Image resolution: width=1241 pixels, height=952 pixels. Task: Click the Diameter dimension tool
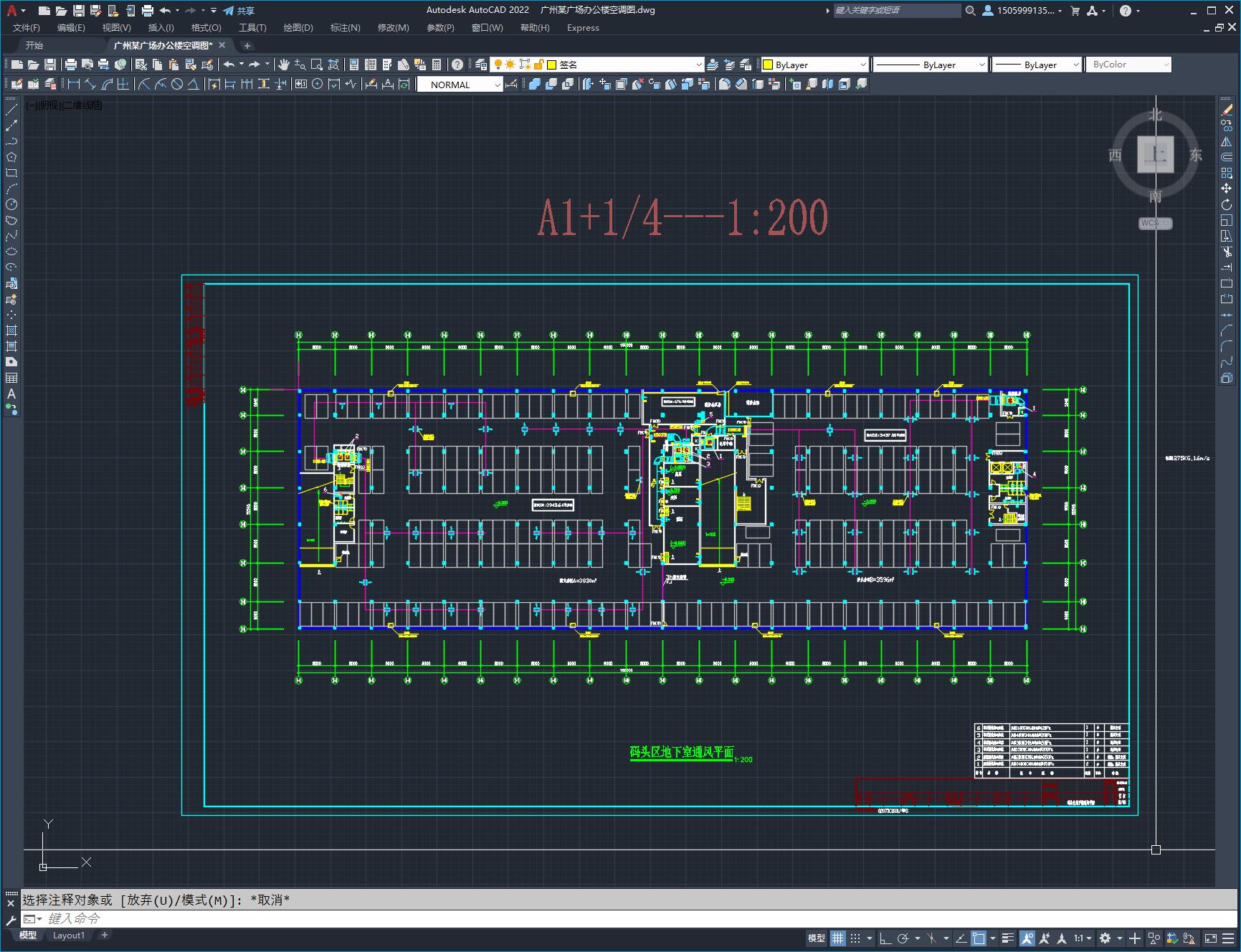click(x=177, y=84)
